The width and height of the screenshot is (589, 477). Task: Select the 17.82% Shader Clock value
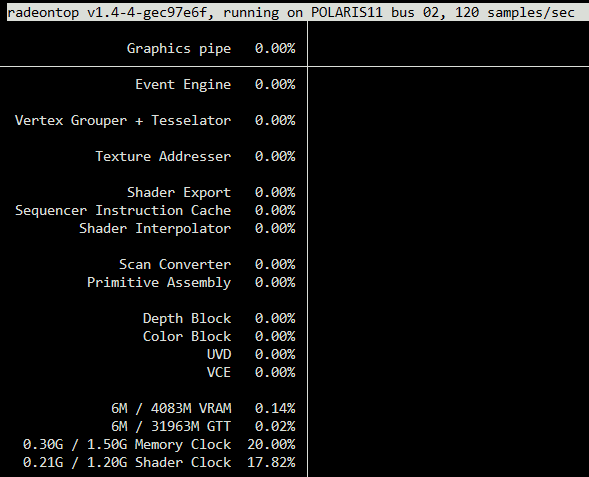[271, 462]
